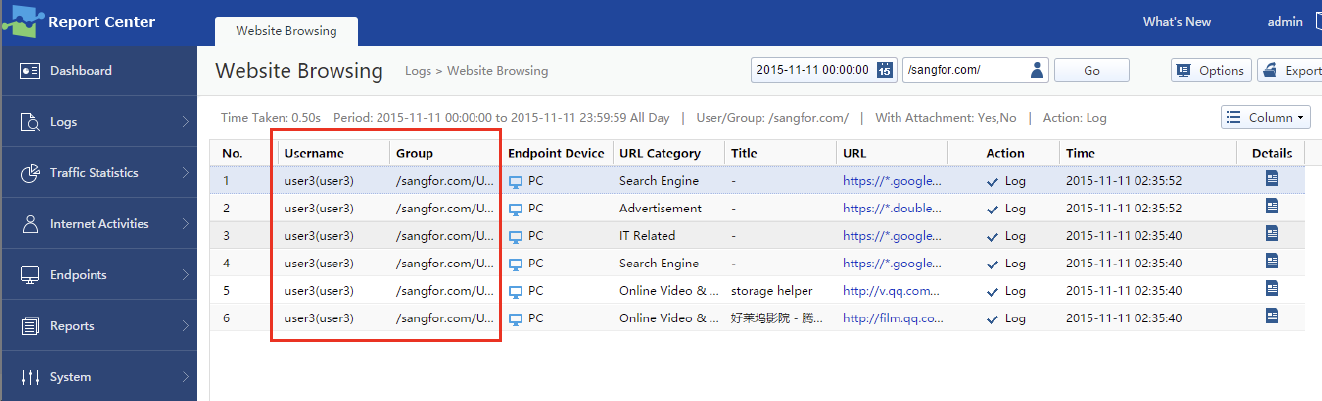Click the Traffic Statistics pie chart icon

click(30, 173)
